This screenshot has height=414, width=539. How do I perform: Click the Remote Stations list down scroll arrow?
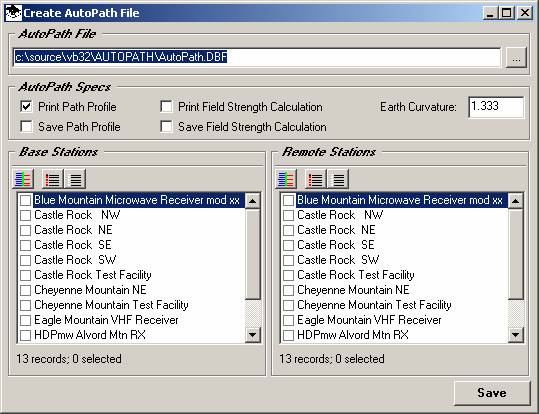pyautogui.click(x=516, y=335)
